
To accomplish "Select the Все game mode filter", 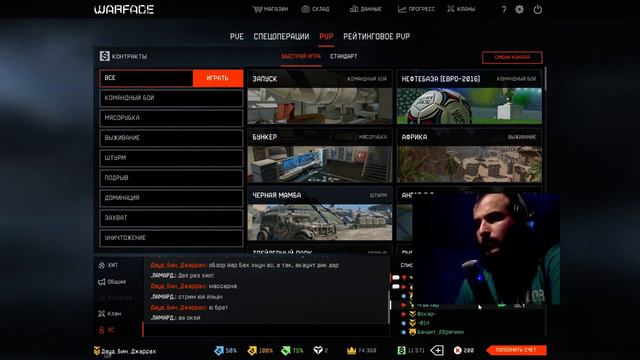I will point(146,78).
